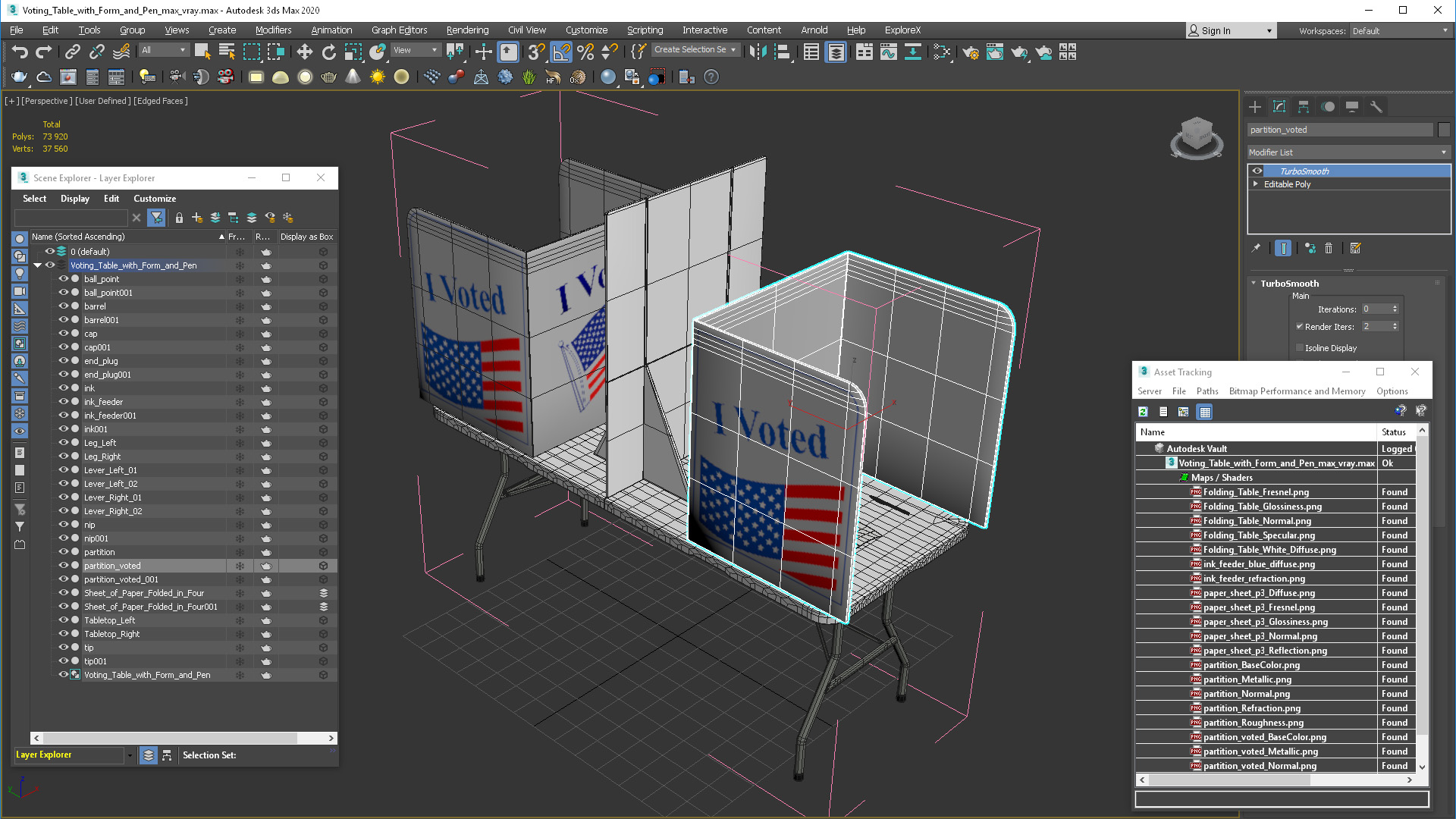Screen dimensions: 1456x819
Task: Open Display menu in Scene Explorer
Action: point(75,199)
